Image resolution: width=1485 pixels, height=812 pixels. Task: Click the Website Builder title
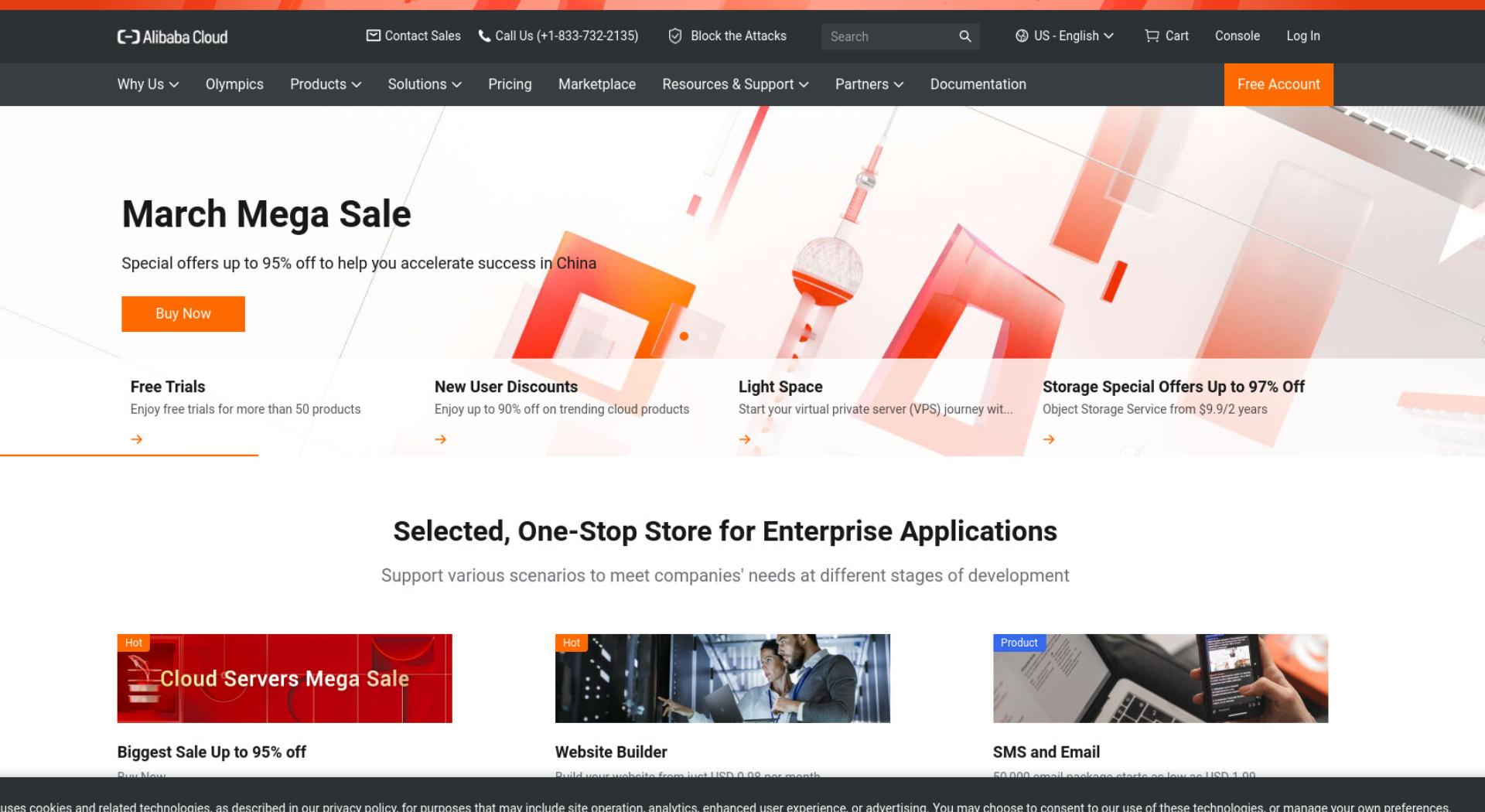point(611,752)
